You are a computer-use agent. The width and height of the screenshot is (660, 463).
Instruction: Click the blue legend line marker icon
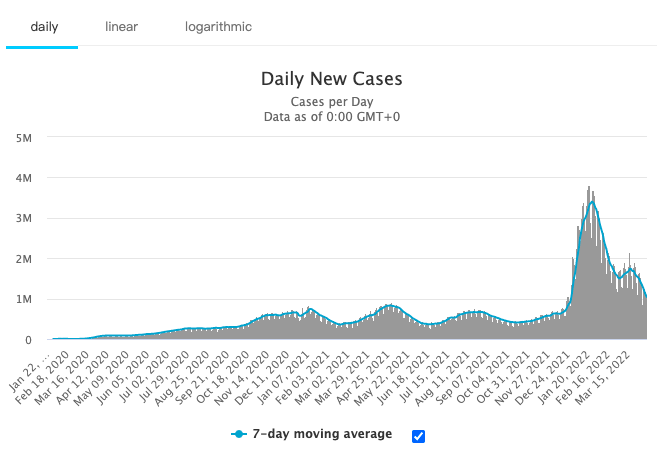click(238, 435)
